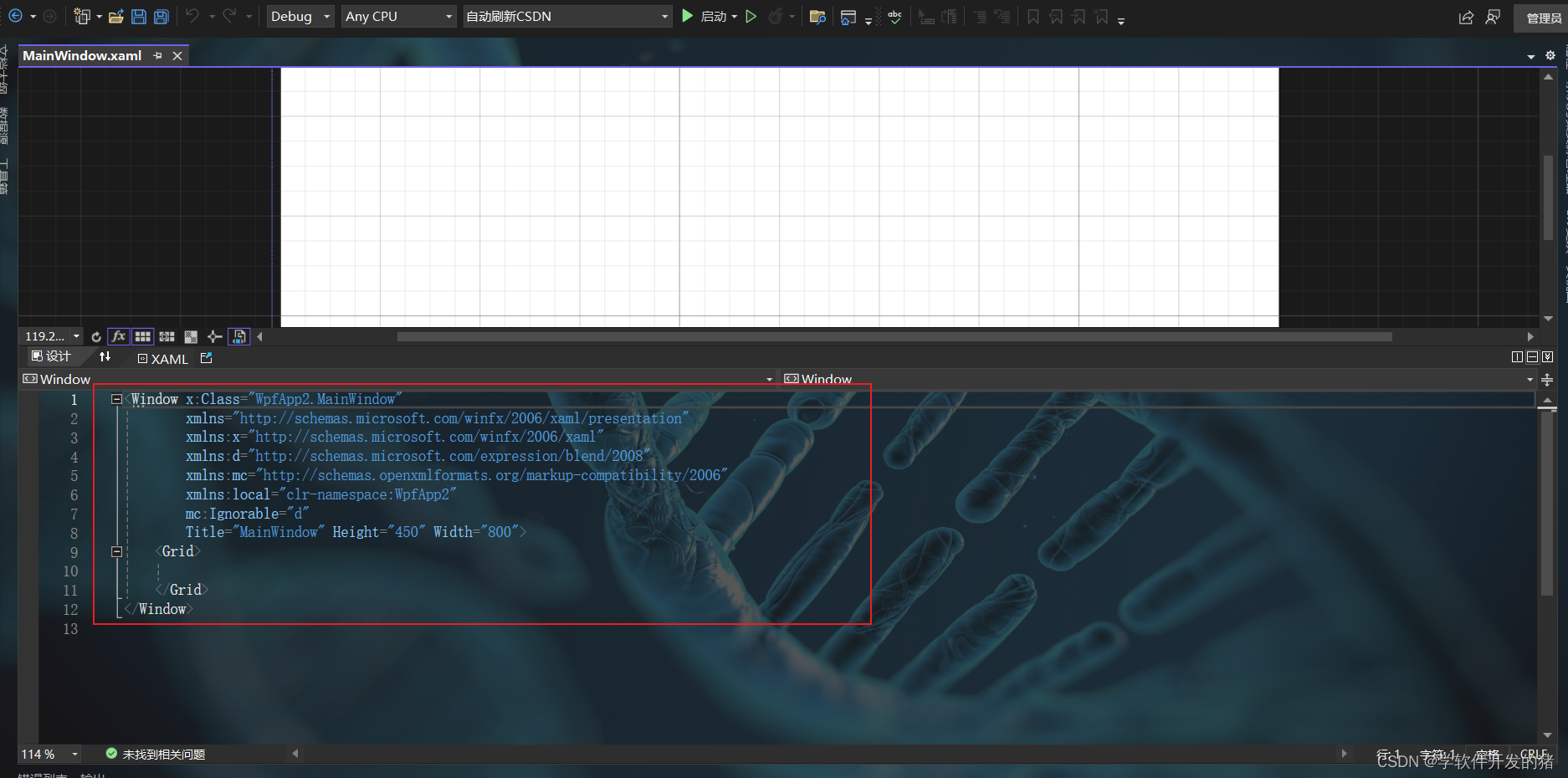The image size is (1568, 778).
Task: Click the Send Feedback icon near 管理员
Action: pyautogui.click(x=1492, y=17)
